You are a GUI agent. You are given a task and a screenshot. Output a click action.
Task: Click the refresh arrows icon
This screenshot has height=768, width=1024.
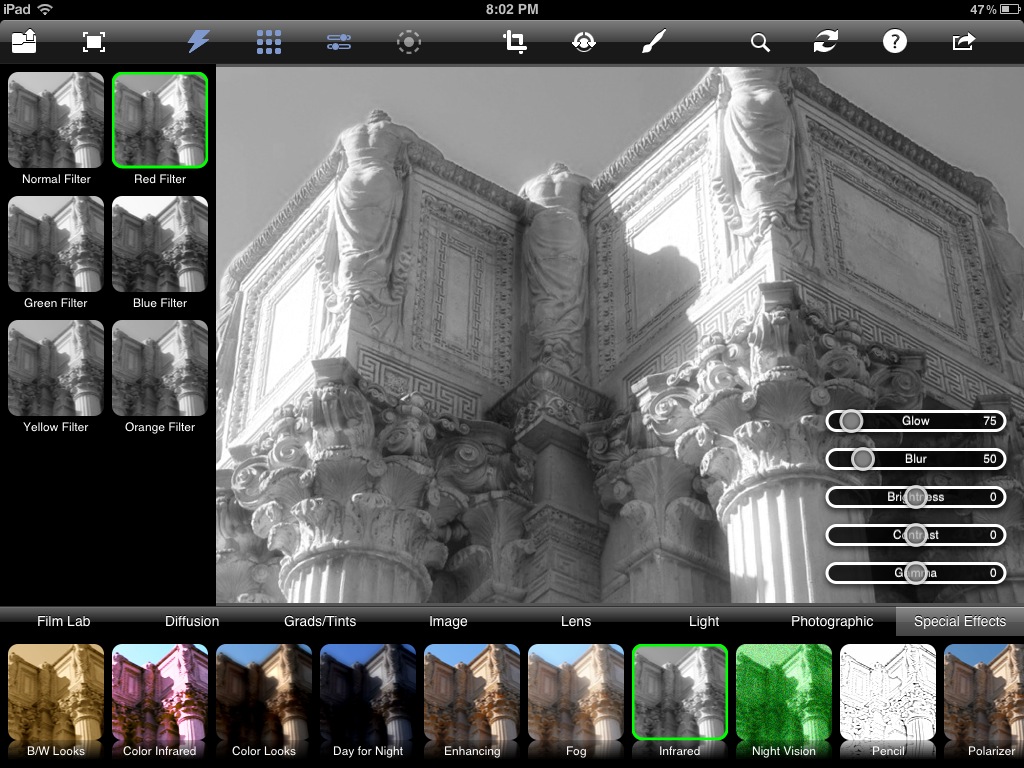pyautogui.click(x=825, y=41)
